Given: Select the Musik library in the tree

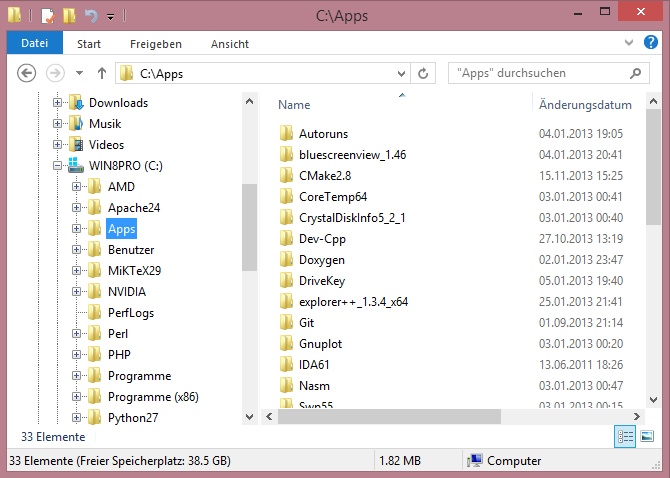Looking at the screenshot, I should click(105, 124).
